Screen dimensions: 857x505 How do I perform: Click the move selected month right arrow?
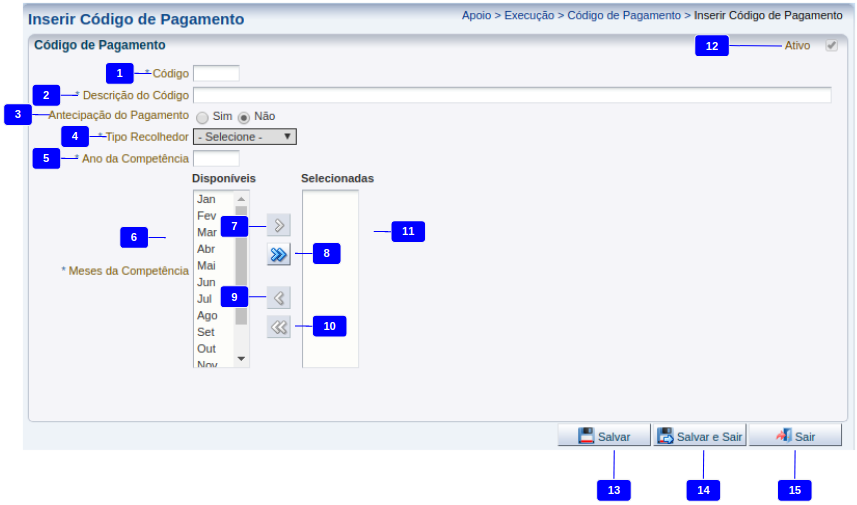[279, 225]
